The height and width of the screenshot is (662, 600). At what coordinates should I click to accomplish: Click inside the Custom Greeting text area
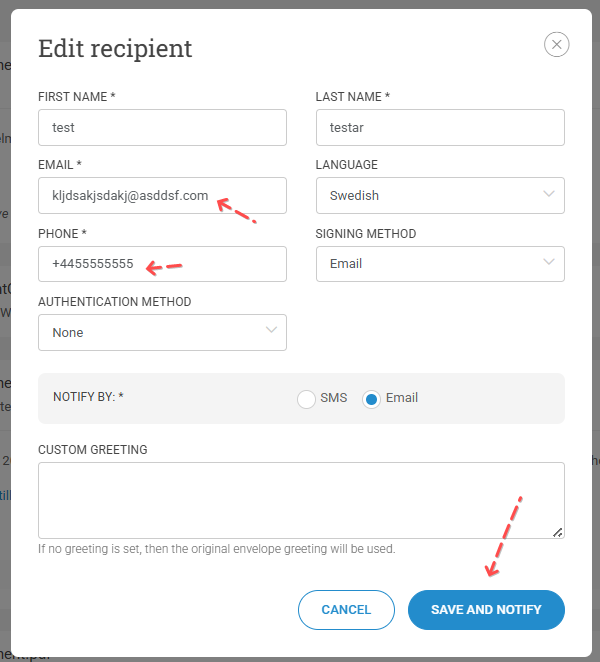coord(301,500)
